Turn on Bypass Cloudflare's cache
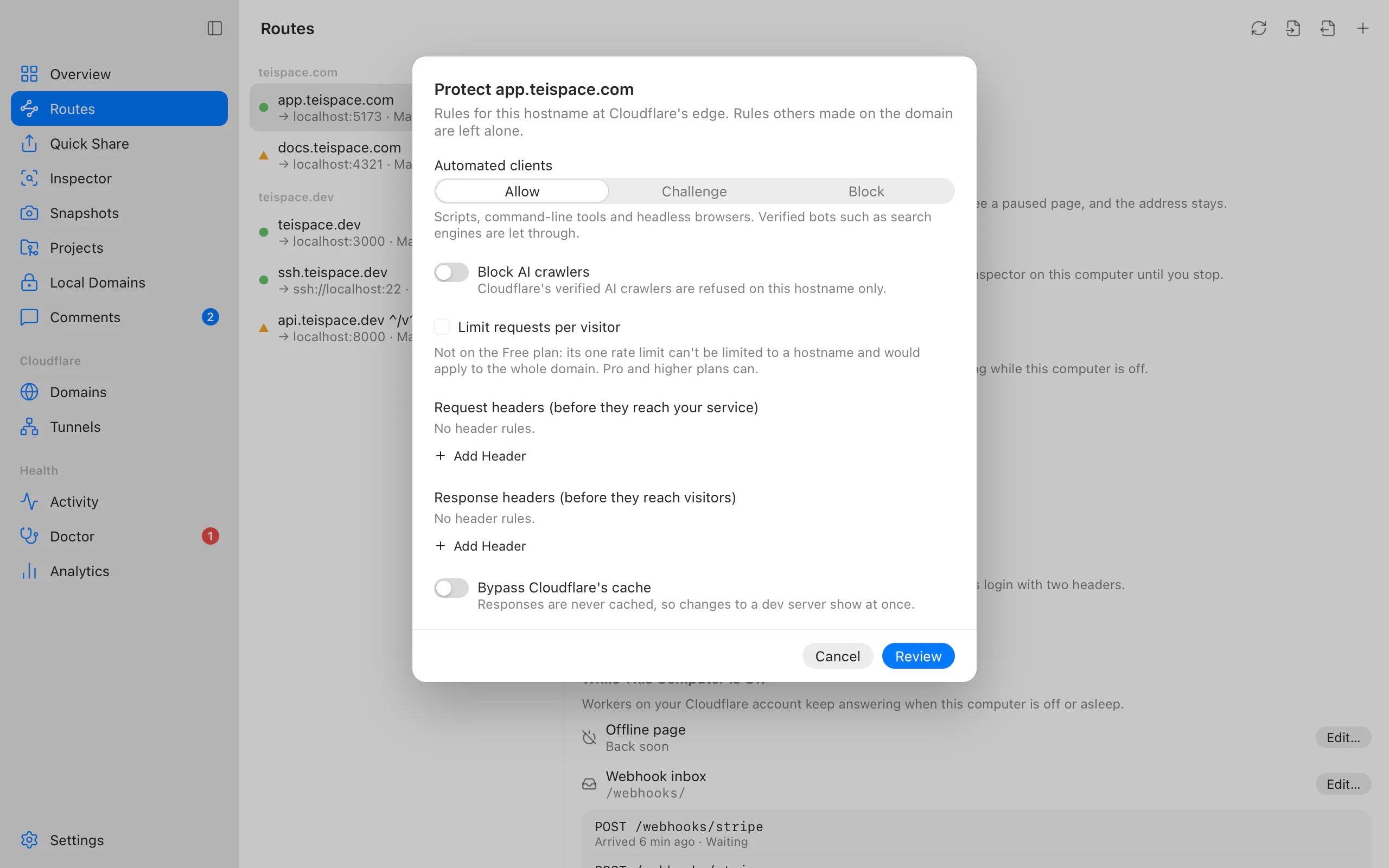The width and height of the screenshot is (1389, 868). pyautogui.click(x=451, y=588)
